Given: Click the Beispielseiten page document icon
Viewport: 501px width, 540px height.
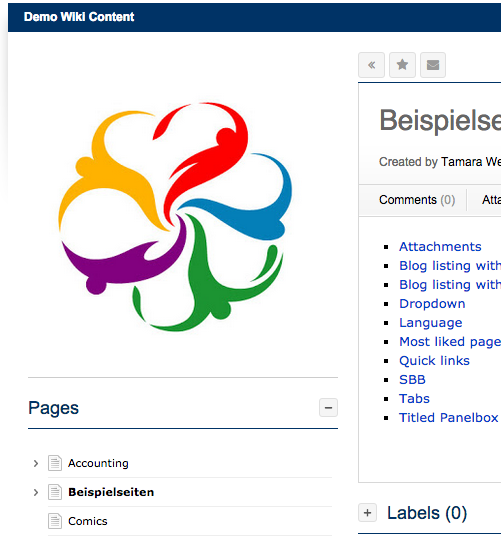Looking at the screenshot, I should point(55,492).
